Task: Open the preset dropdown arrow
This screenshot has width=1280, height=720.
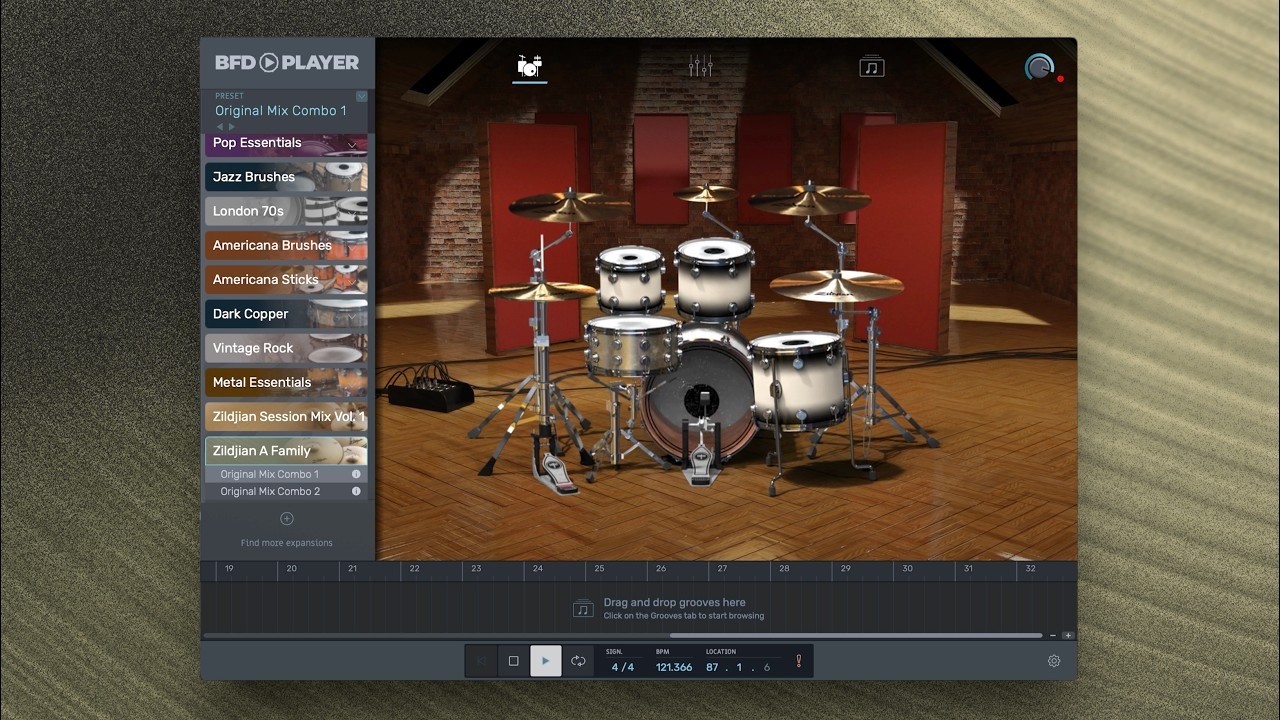Action: click(x=361, y=96)
